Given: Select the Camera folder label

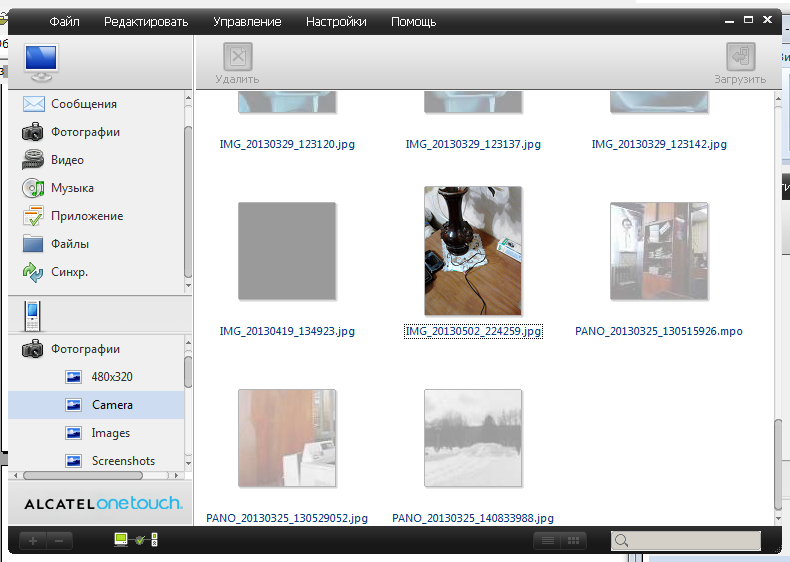Looking at the screenshot, I should 112,405.
